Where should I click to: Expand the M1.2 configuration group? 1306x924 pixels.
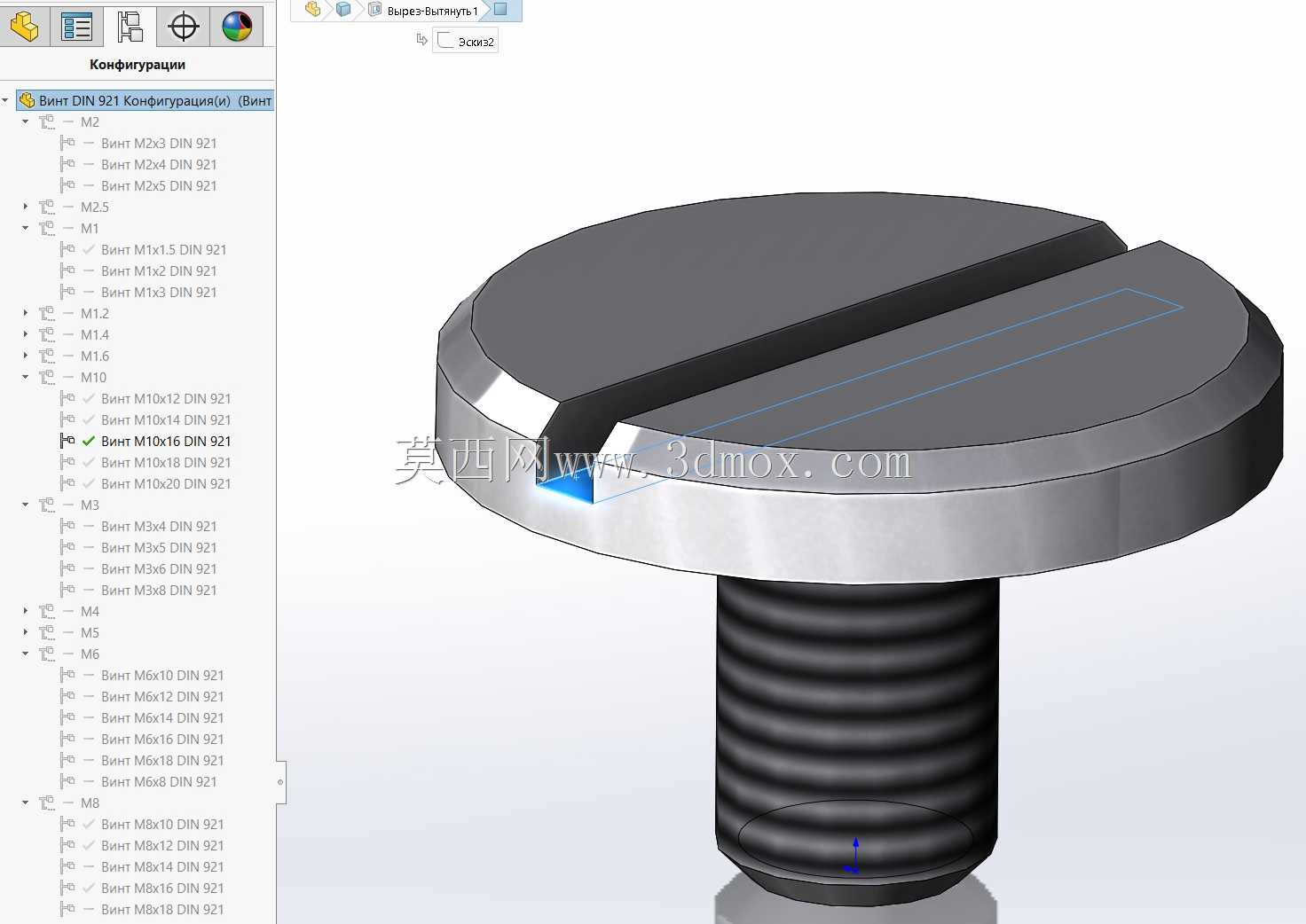tap(26, 313)
